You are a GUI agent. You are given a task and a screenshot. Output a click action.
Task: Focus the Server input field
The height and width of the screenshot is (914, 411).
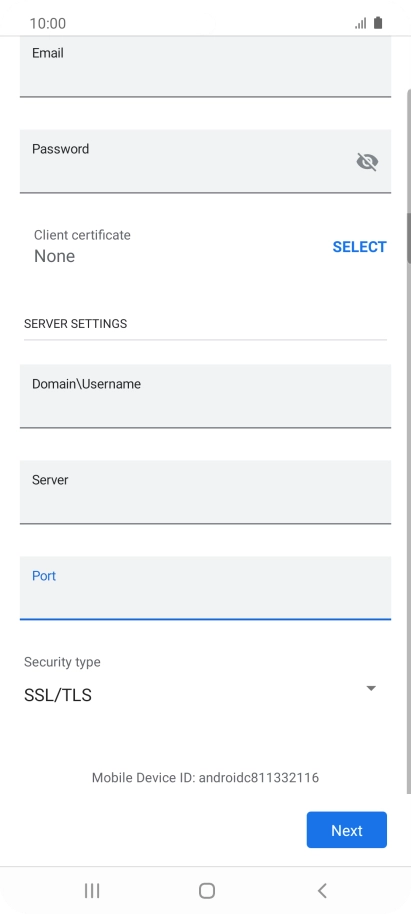tap(205, 492)
